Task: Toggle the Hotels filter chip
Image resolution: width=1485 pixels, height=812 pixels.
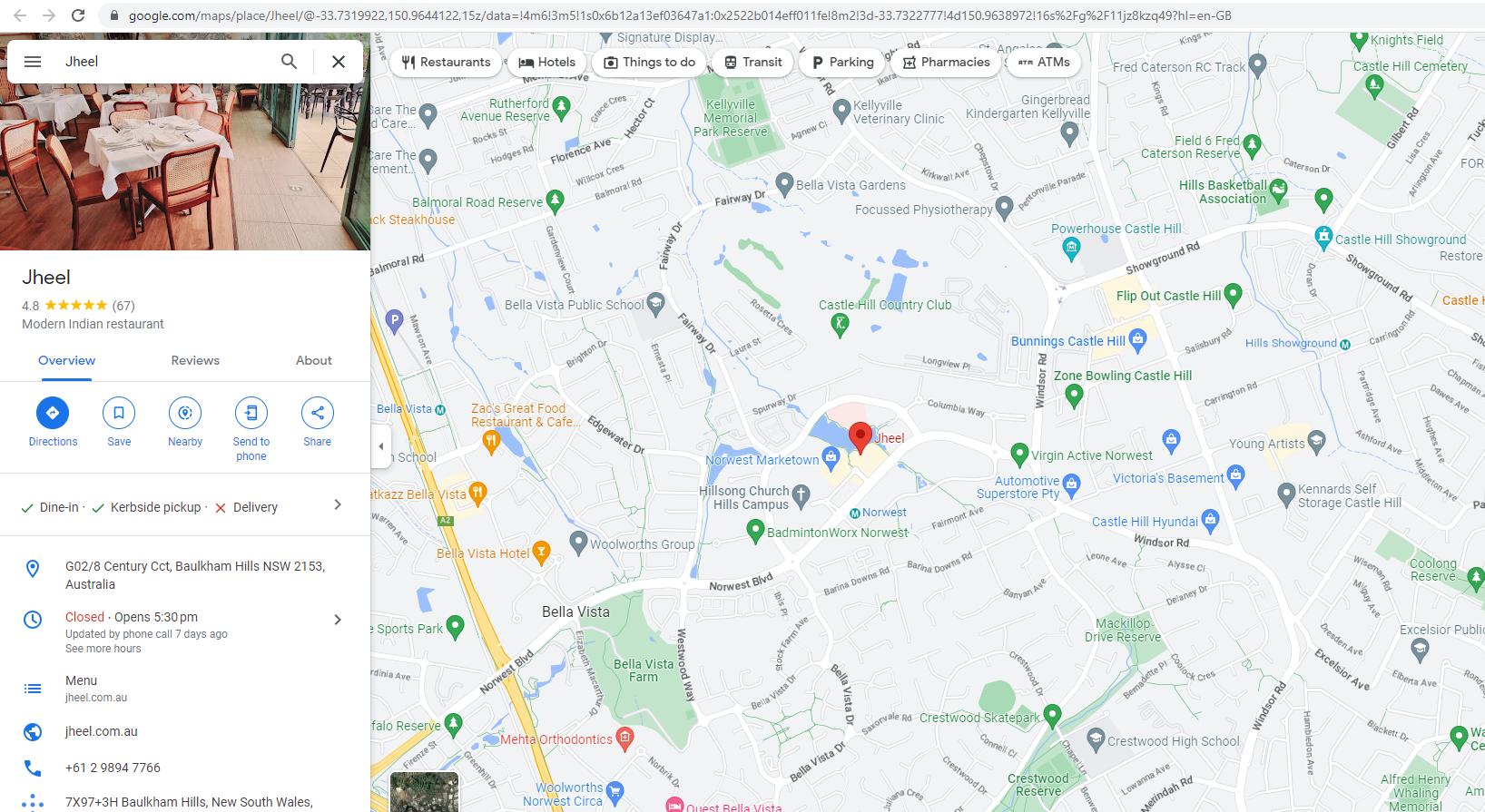Action: click(546, 62)
